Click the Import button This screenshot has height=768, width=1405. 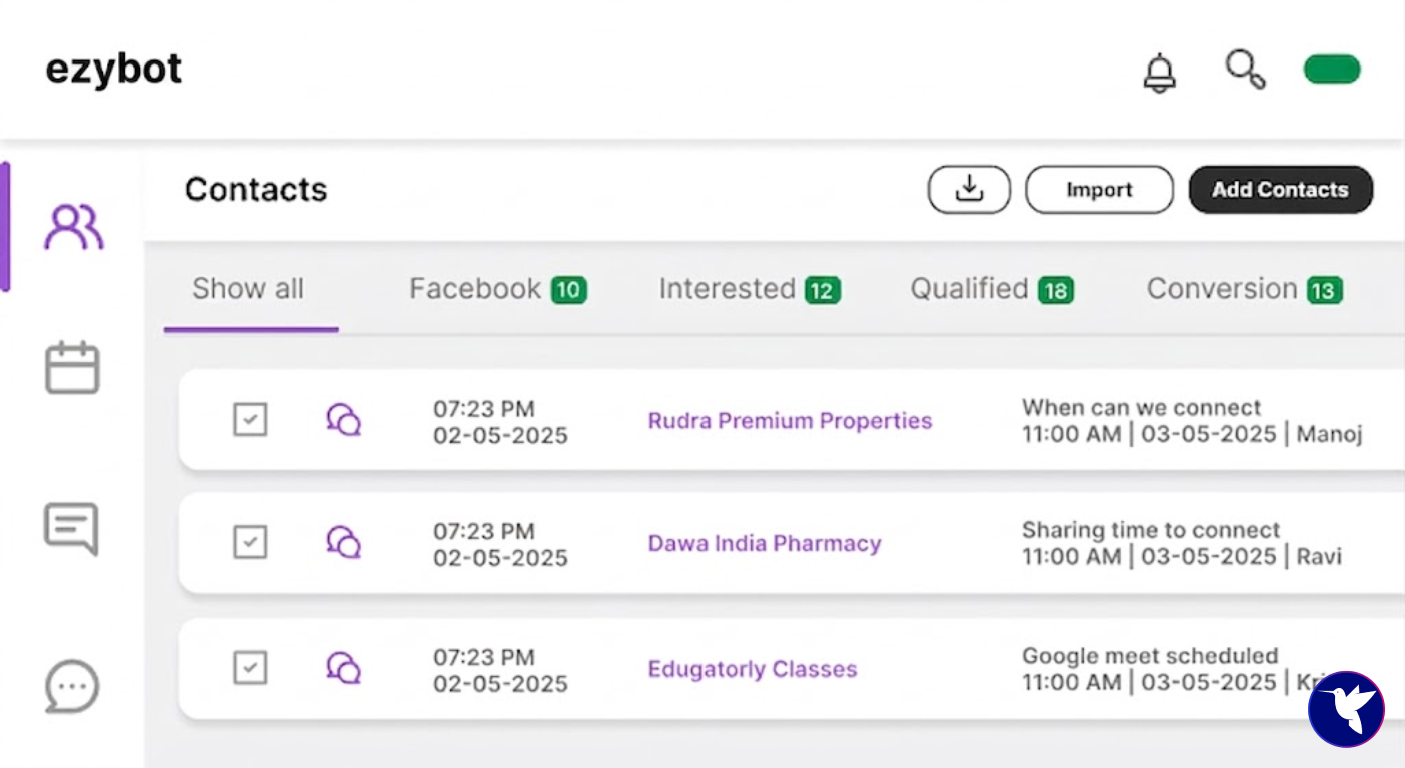[x=1099, y=189]
